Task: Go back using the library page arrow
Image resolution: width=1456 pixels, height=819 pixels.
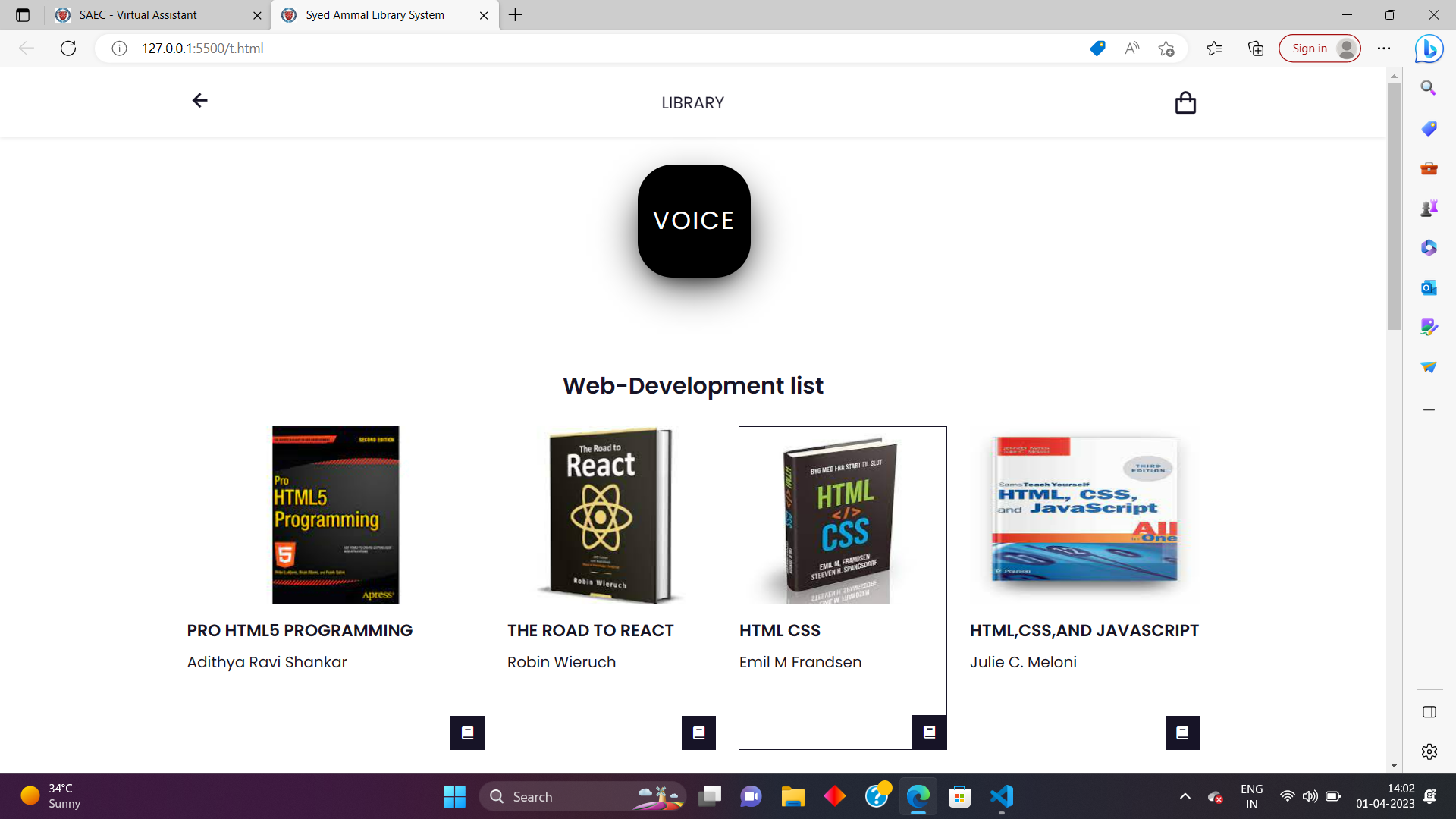Action: pos(199,101)
